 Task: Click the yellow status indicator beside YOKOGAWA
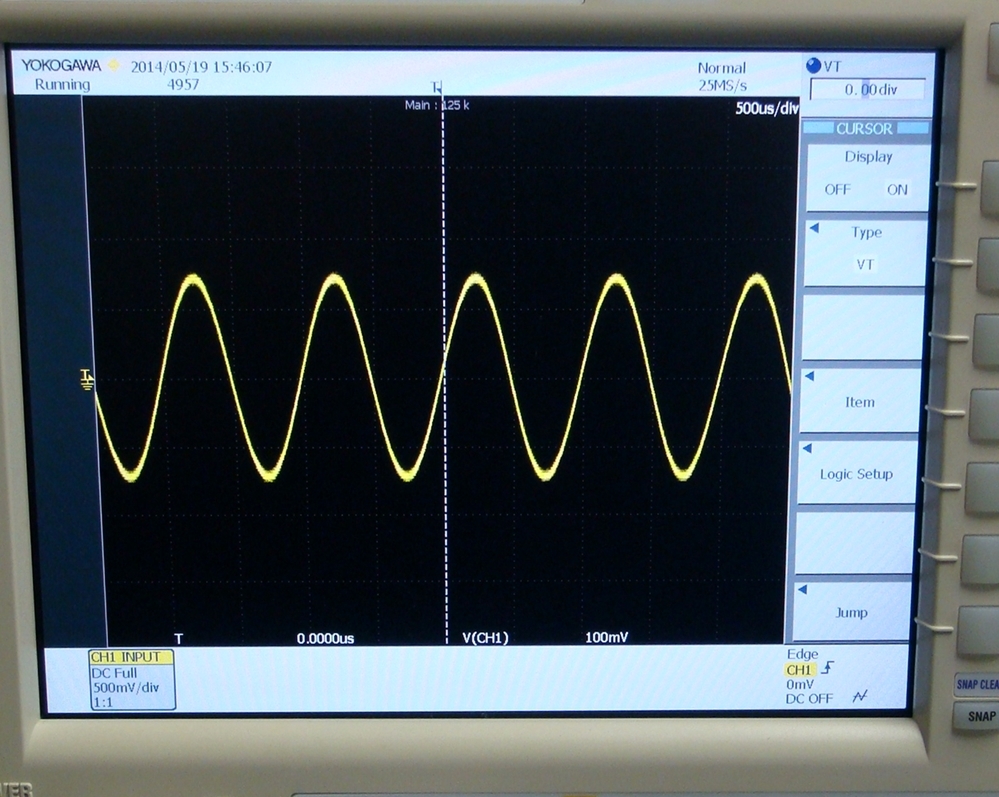[113, 65]
